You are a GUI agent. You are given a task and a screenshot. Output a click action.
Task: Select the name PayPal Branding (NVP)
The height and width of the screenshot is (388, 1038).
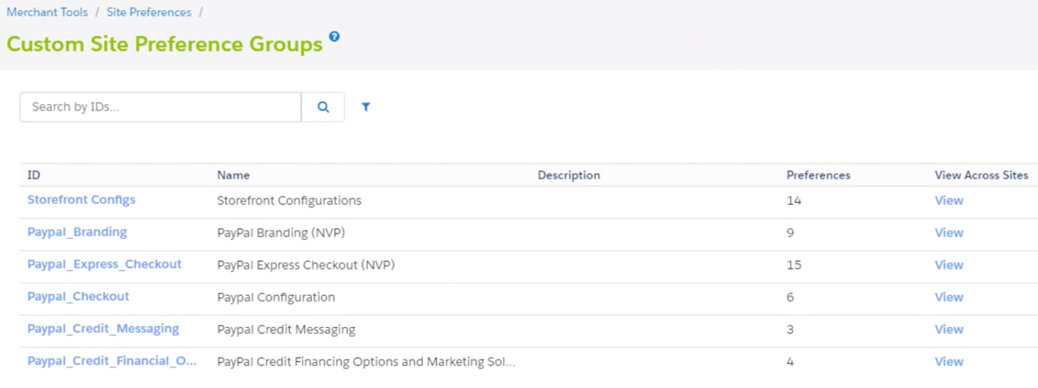coord(281,233)
